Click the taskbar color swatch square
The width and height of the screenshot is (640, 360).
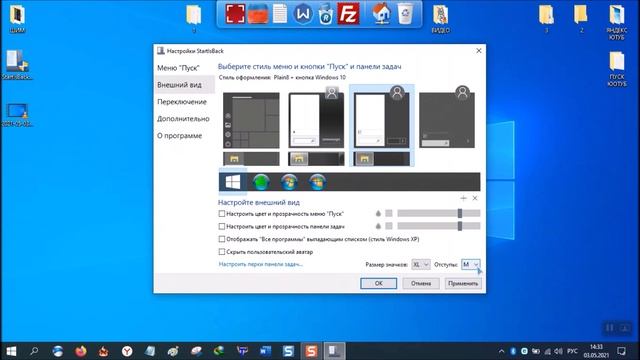pyautogui.click(x=389, y=226)
